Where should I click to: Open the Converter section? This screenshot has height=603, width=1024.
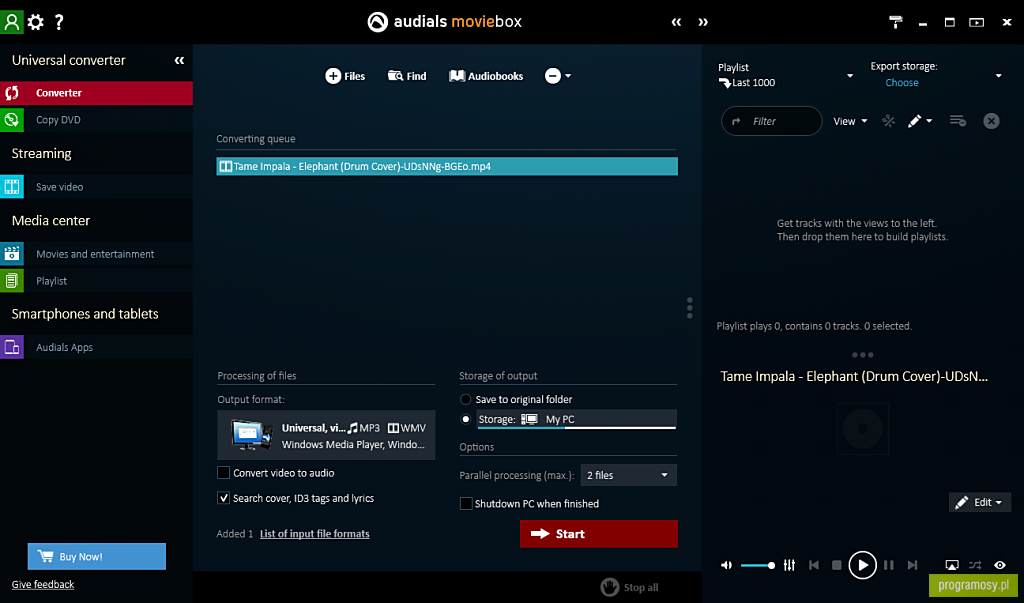pos(97,93)
